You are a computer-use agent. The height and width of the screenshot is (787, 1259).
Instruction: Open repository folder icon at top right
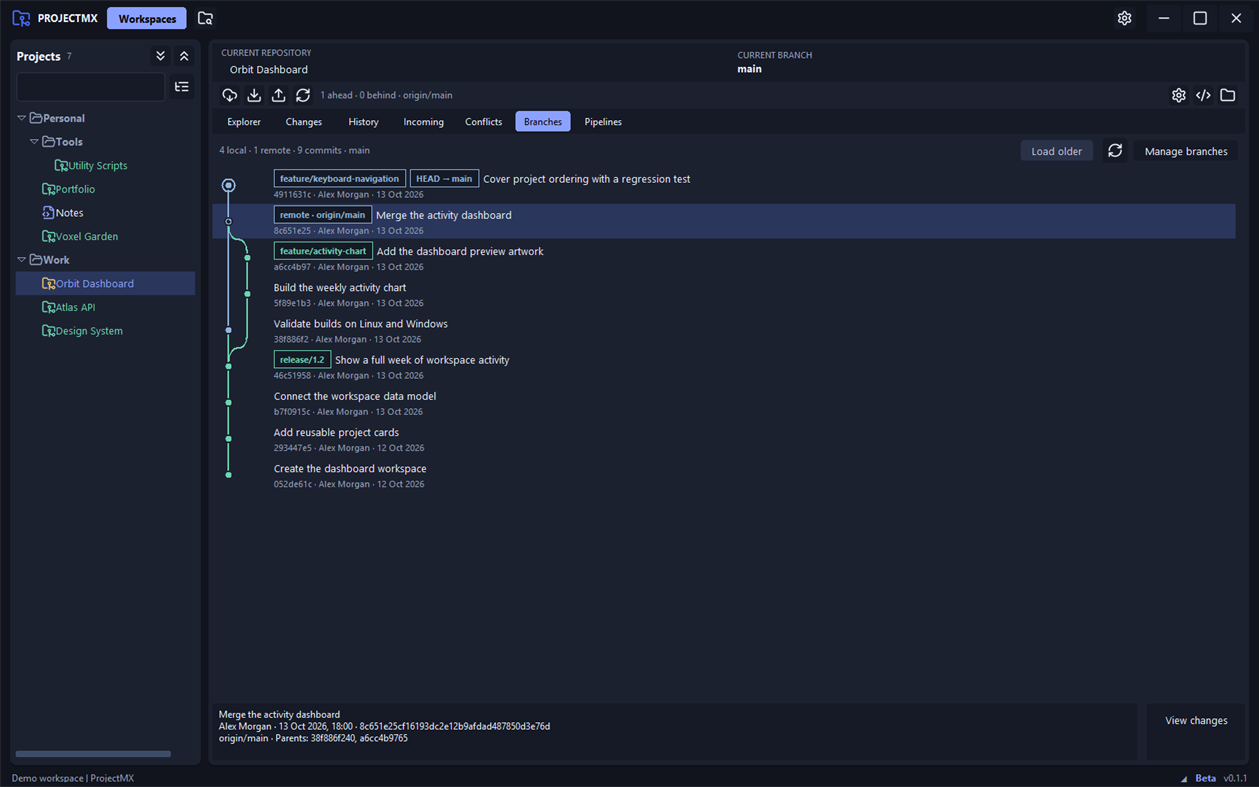[x=1228, y=95]
